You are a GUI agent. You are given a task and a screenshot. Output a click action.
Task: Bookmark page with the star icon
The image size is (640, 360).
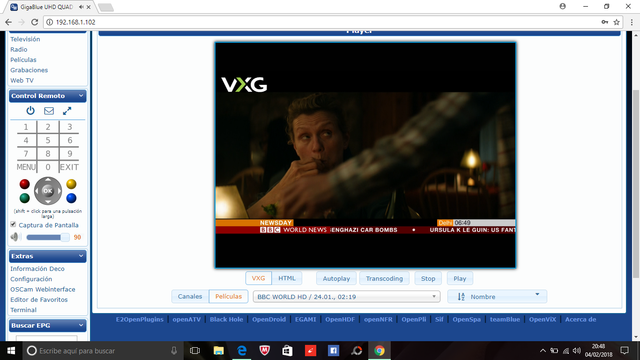pos(616,22)
